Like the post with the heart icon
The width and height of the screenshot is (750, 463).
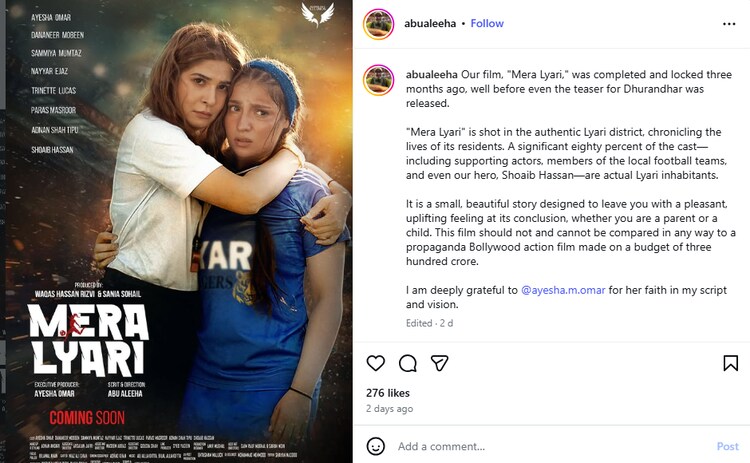click(x=376, y=363)
